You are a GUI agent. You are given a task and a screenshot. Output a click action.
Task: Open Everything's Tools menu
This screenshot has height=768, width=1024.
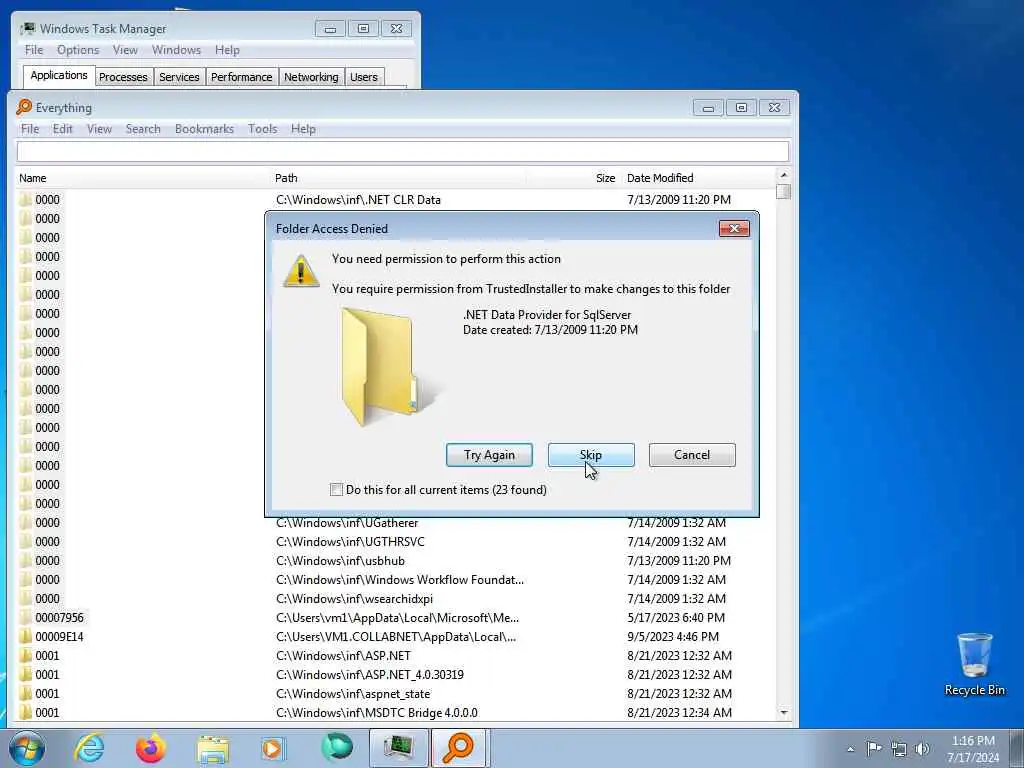(x=263, y=129)
